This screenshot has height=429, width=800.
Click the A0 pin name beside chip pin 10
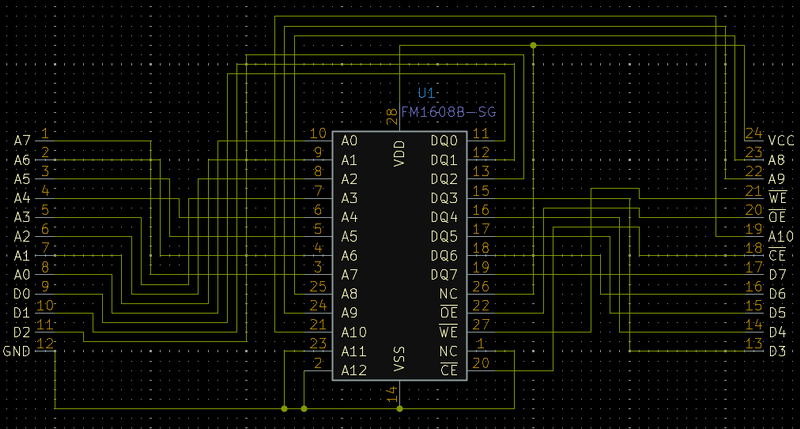[x=349, y=141]
